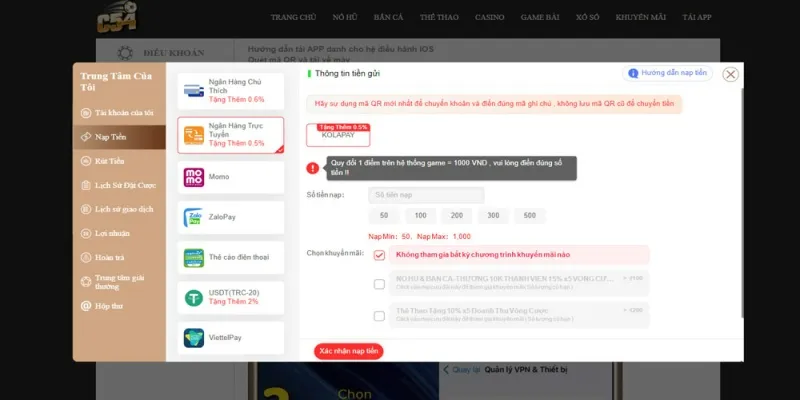Click the Số tiền nạp input field
This screenshot has height=400, width=800.
[426, 195]
